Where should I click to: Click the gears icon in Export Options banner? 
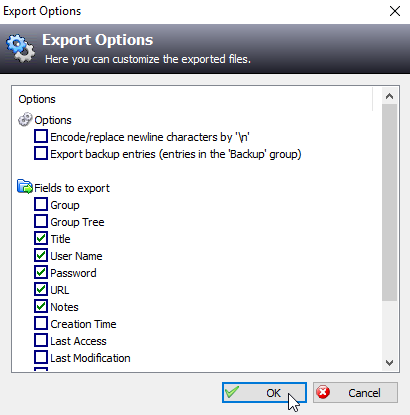coord(20,48)
